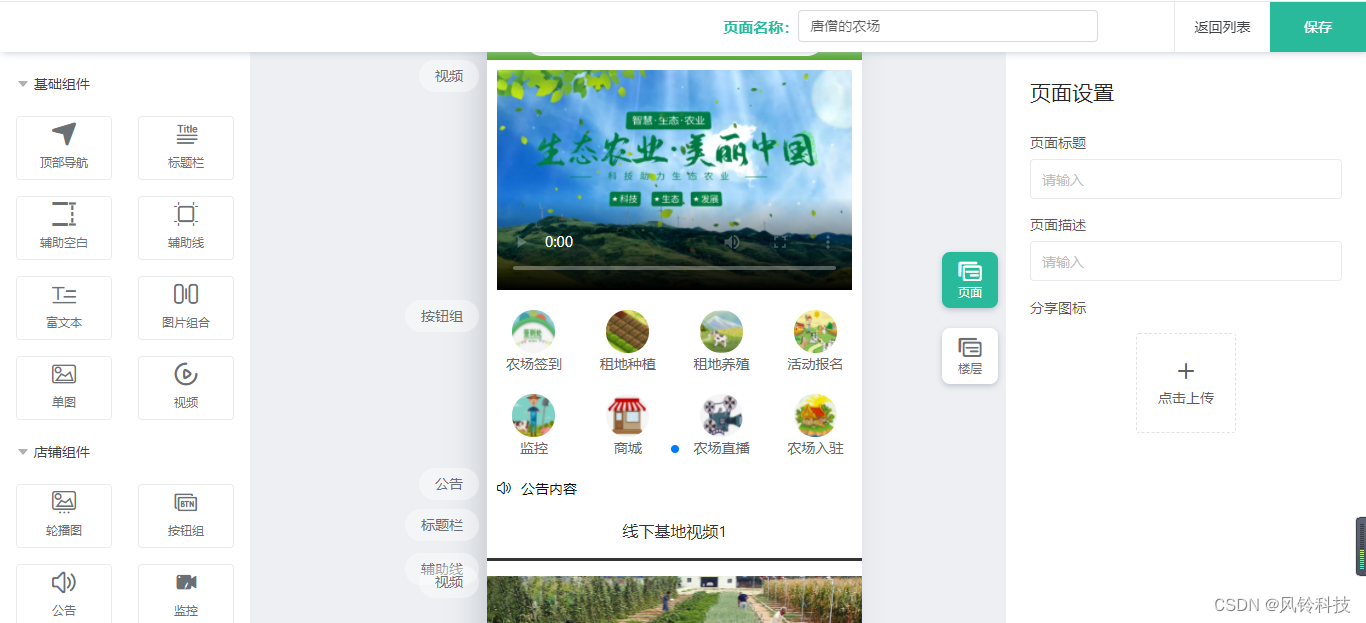Switch to the 楼层 floors tab
The height and width of the screenshot is (623, 1366).
tap(970, 356)
